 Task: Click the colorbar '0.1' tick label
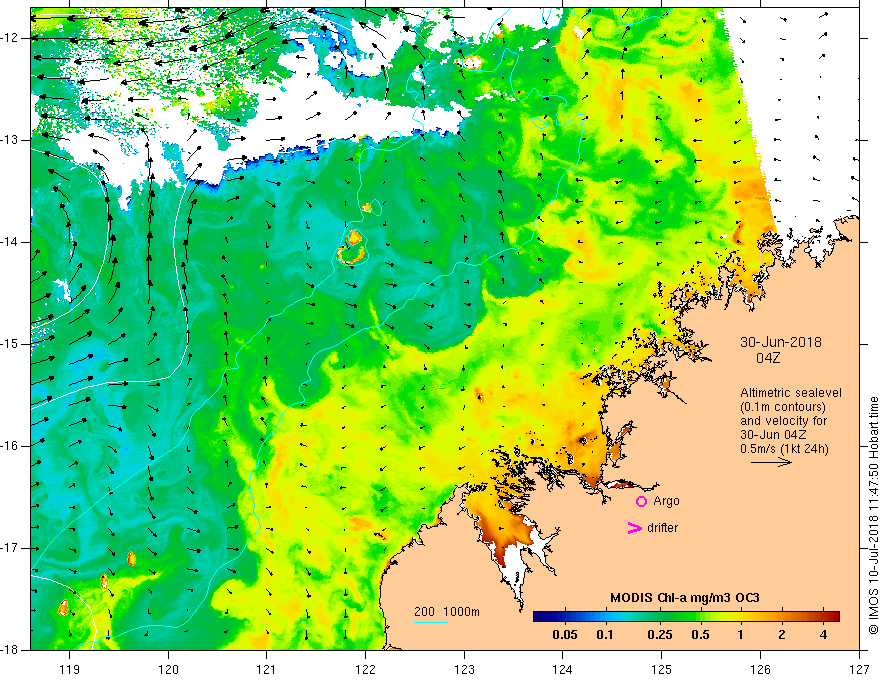coord(604,635)
